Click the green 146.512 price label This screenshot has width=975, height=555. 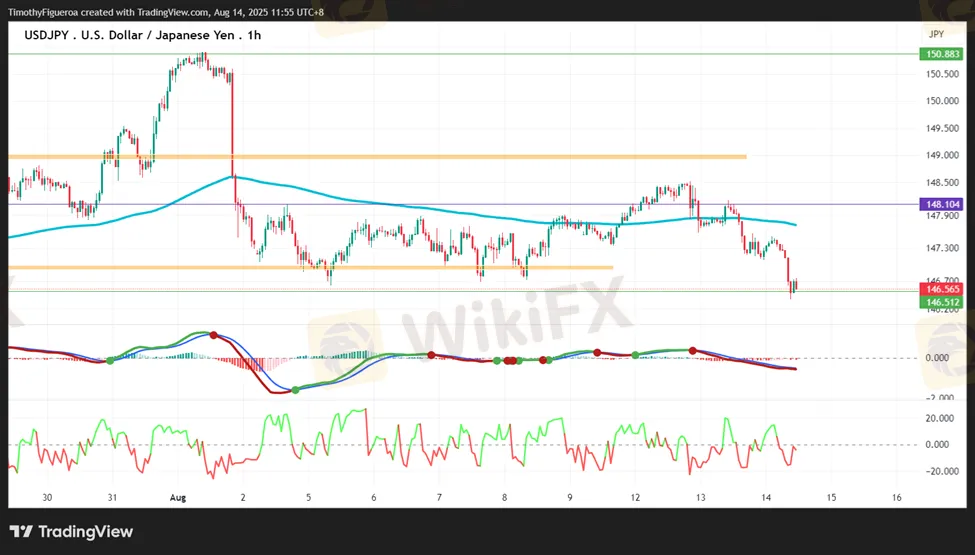coord(942,302)
